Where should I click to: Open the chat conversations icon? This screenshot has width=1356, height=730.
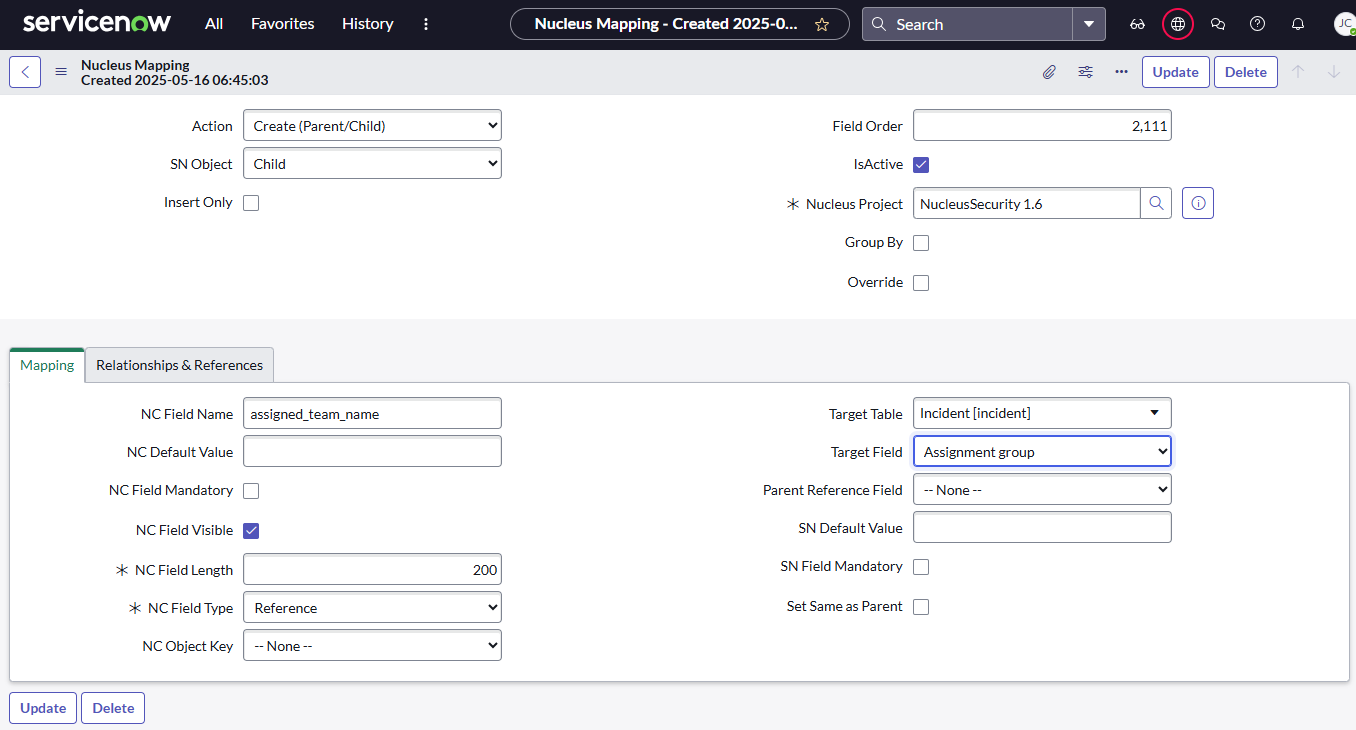(x=1218, y=24)
